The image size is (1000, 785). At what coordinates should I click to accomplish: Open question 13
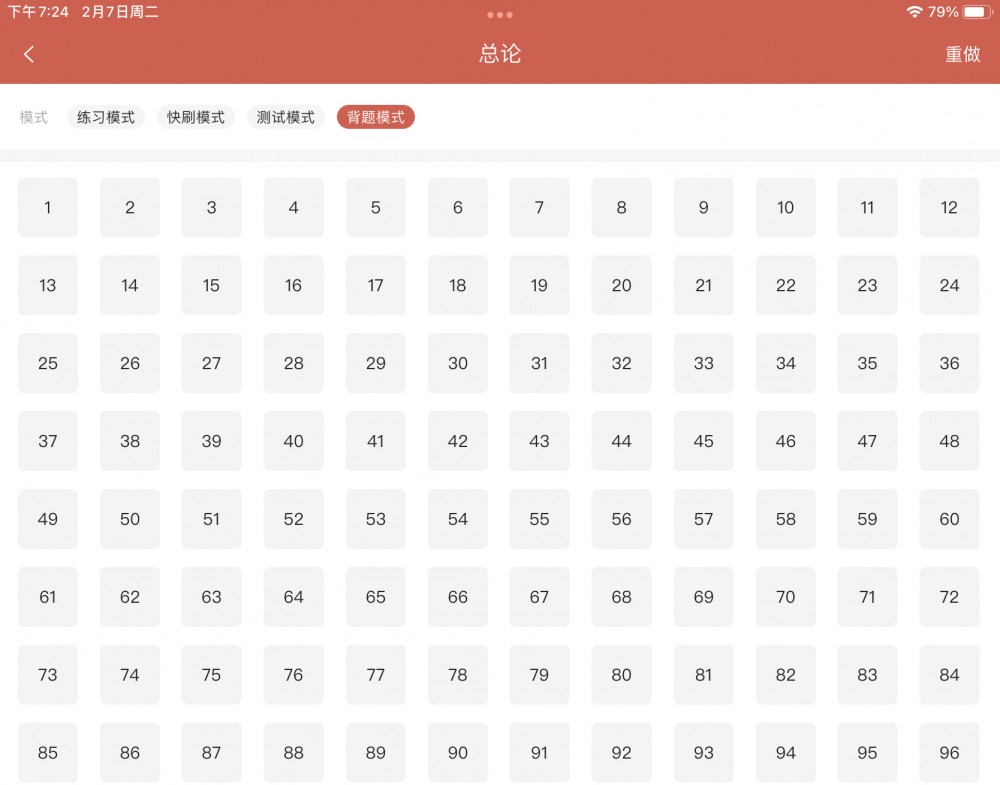tap(48, 285)
